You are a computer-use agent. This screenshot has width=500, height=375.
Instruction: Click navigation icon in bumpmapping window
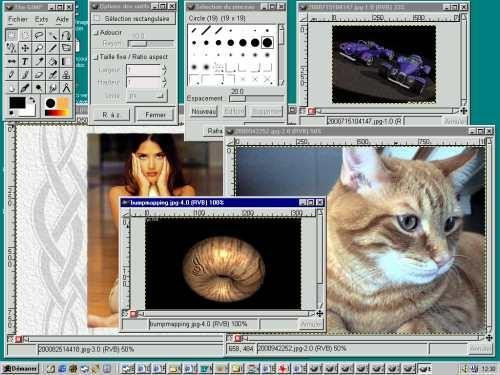tap(319, 314)
